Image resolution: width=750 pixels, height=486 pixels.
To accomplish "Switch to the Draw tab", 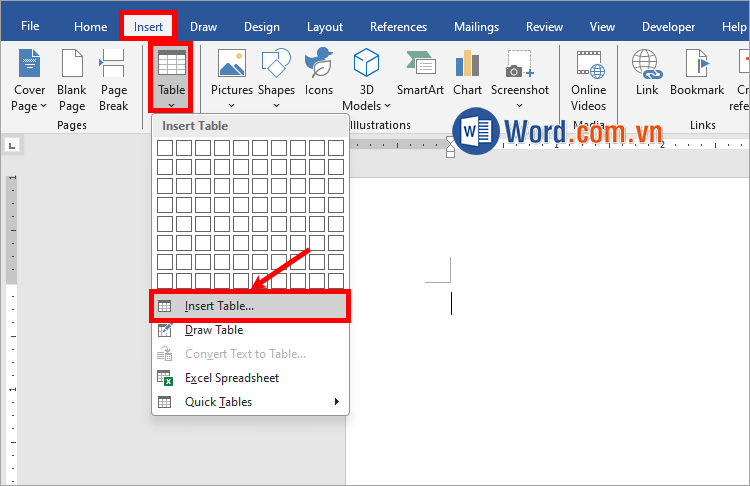I will coord(203,27).
